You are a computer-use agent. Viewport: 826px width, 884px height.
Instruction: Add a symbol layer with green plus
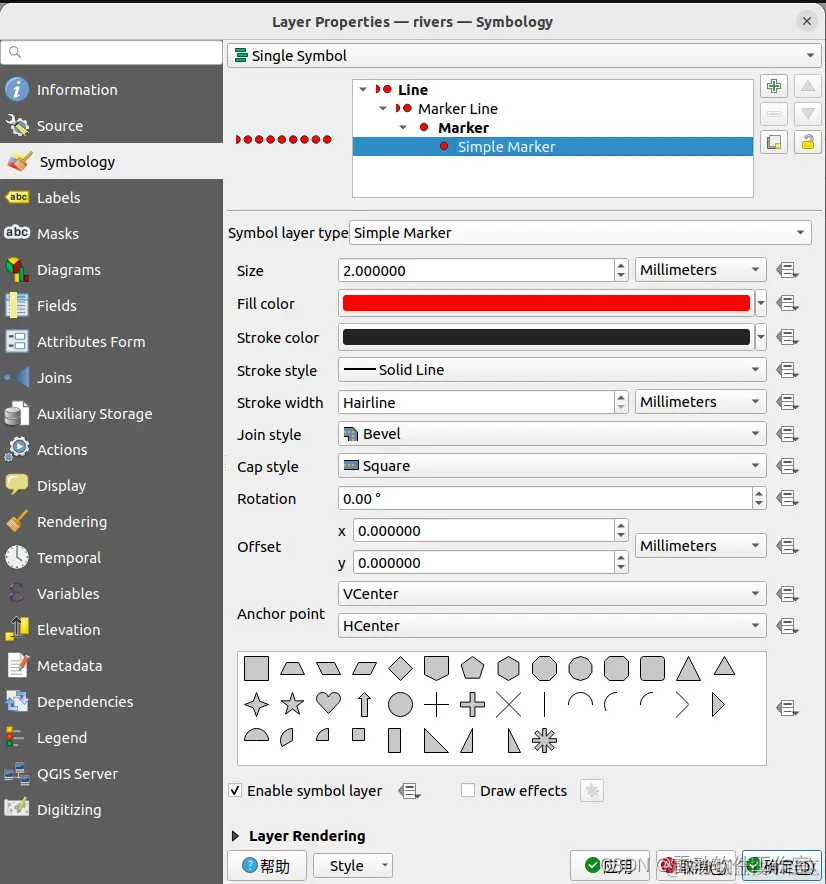pyautogui.click(x=774, y=86)
